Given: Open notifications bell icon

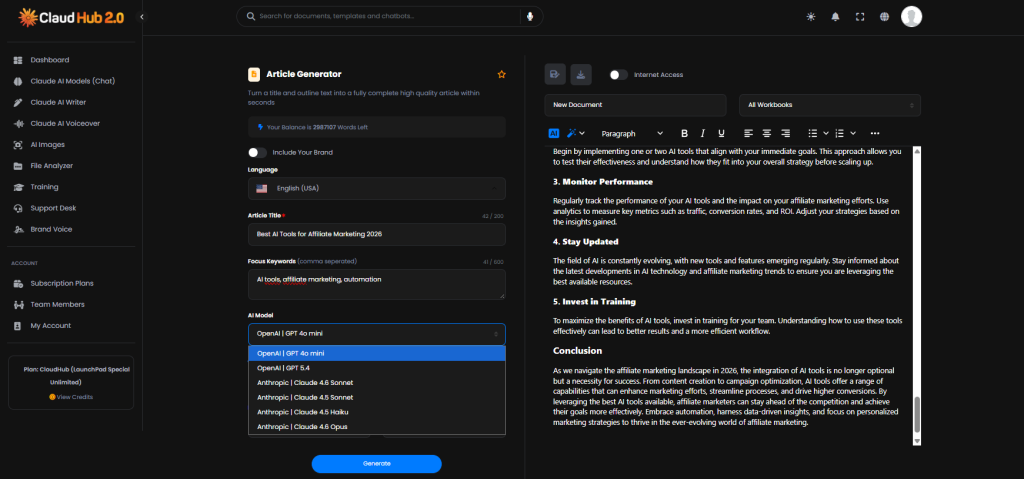Looking at the screenshot, I should (835, 17).
